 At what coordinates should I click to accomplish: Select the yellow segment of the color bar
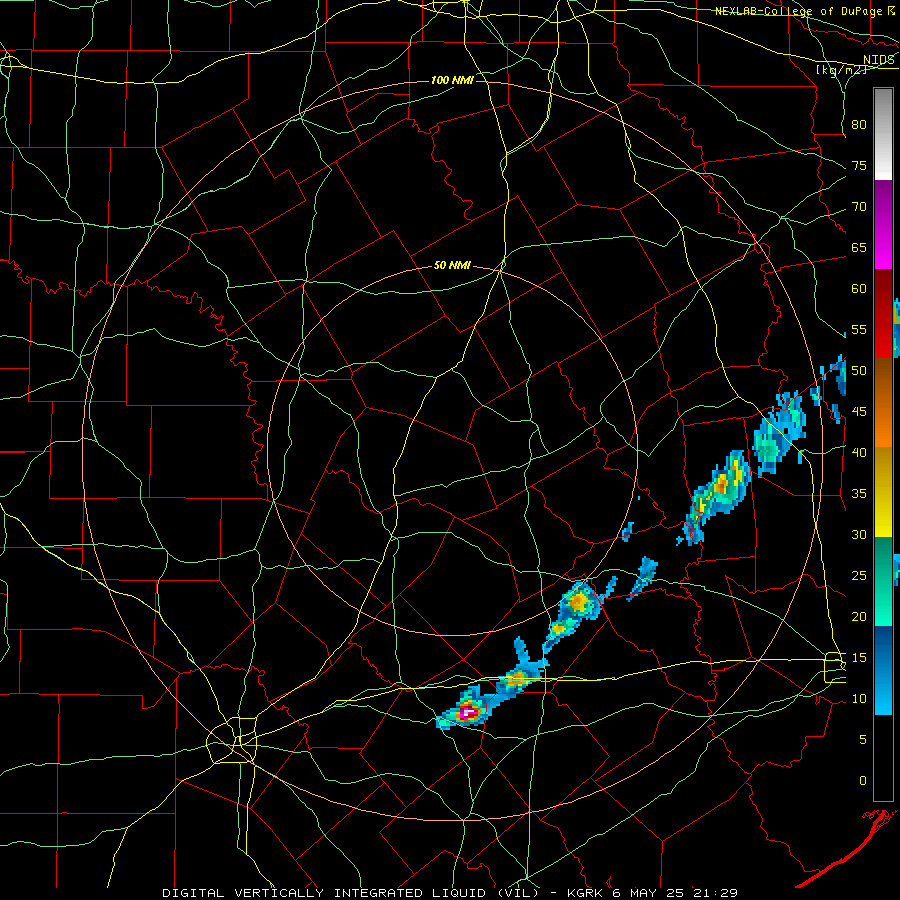(x=883, y=492)
